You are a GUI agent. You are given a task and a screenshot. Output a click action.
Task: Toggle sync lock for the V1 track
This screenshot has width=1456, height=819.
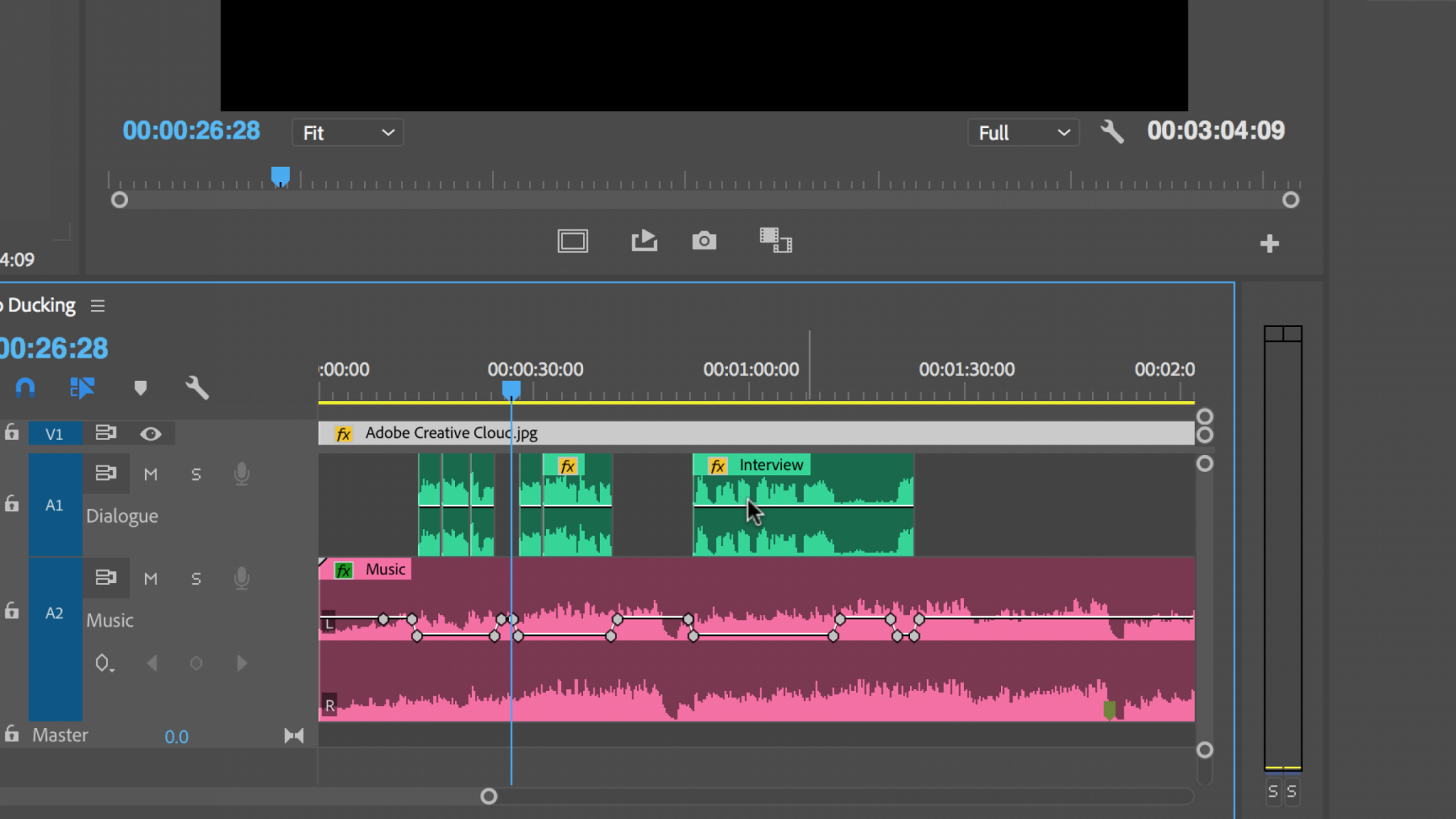tap(106, 432)
